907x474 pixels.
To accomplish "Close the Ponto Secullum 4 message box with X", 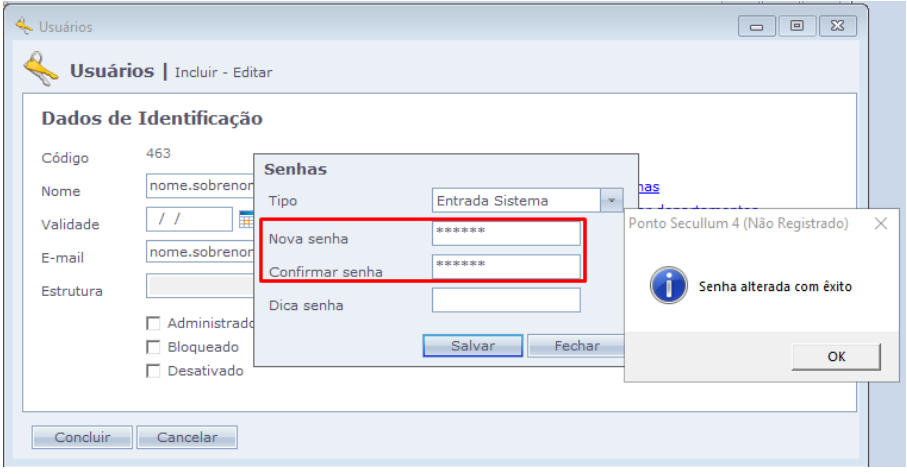I will pos(880,224).
